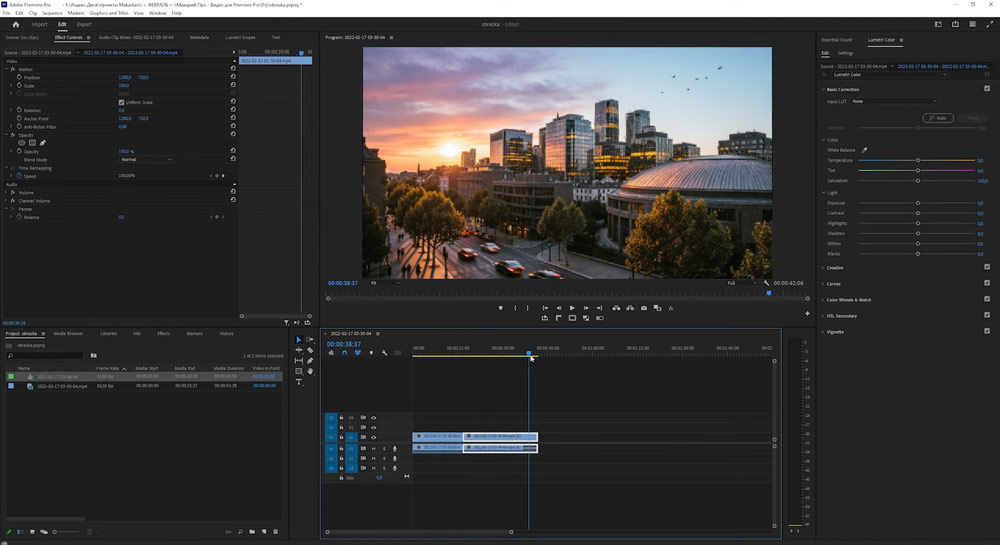
Task: Select the Rectangle tool in the tools panel
Action: [x=299, y=371]
